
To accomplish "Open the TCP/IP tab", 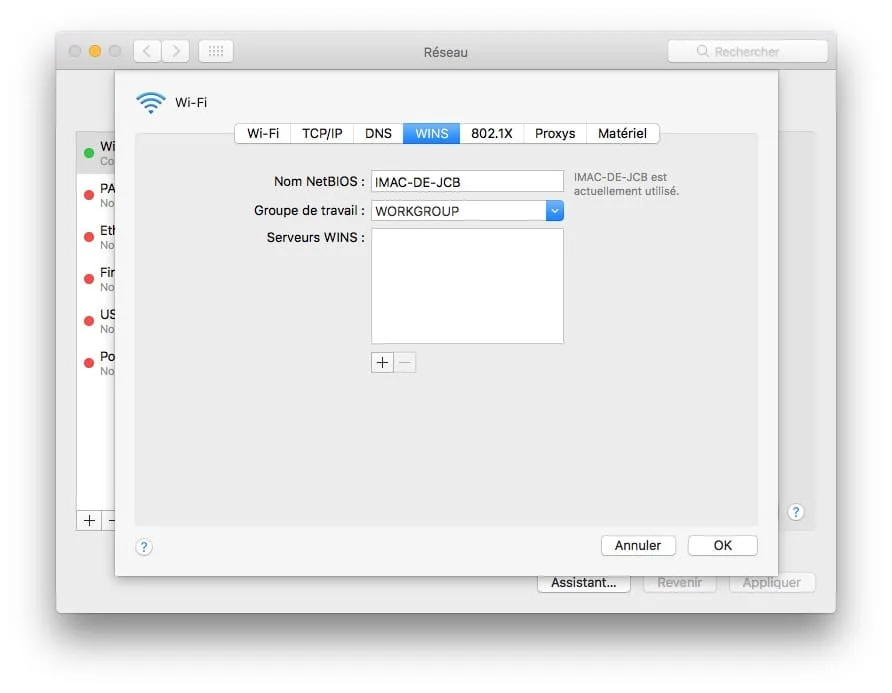I will click(x=322, y=133).
